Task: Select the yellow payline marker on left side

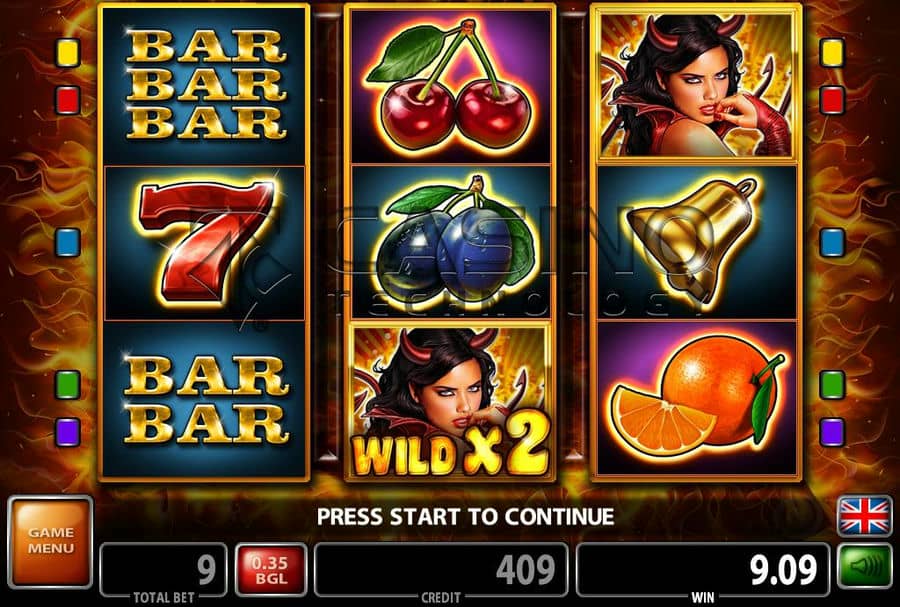Action: (x=68, y=53)
